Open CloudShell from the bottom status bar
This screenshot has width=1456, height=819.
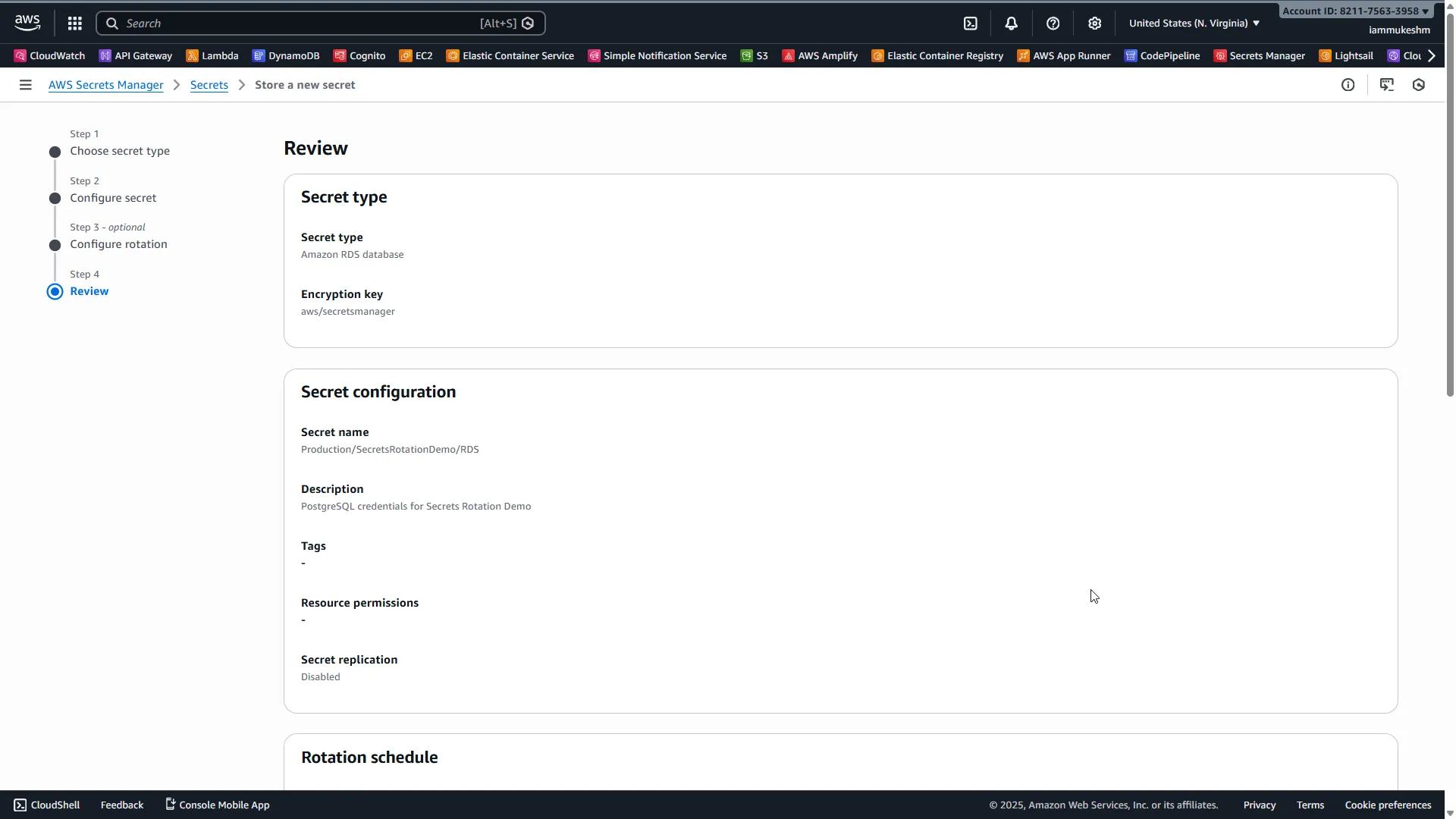click(x=46, y=805)
